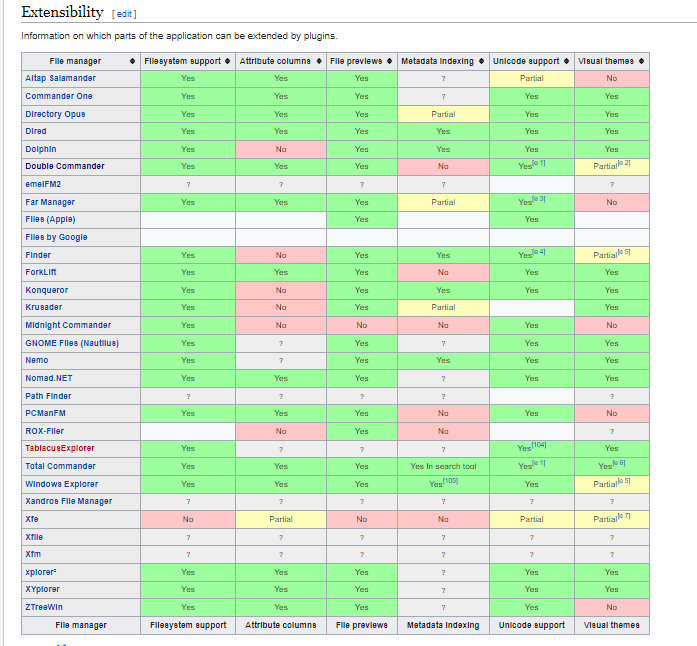The height and width of the screenshot is (646, 697).
Task: Open the ROX-Filer link
Action: [x=44, y=431]
